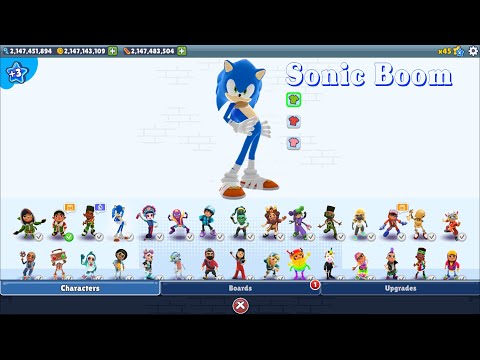Select the top-hat elf in camo outfit

(x=89, y=222)
